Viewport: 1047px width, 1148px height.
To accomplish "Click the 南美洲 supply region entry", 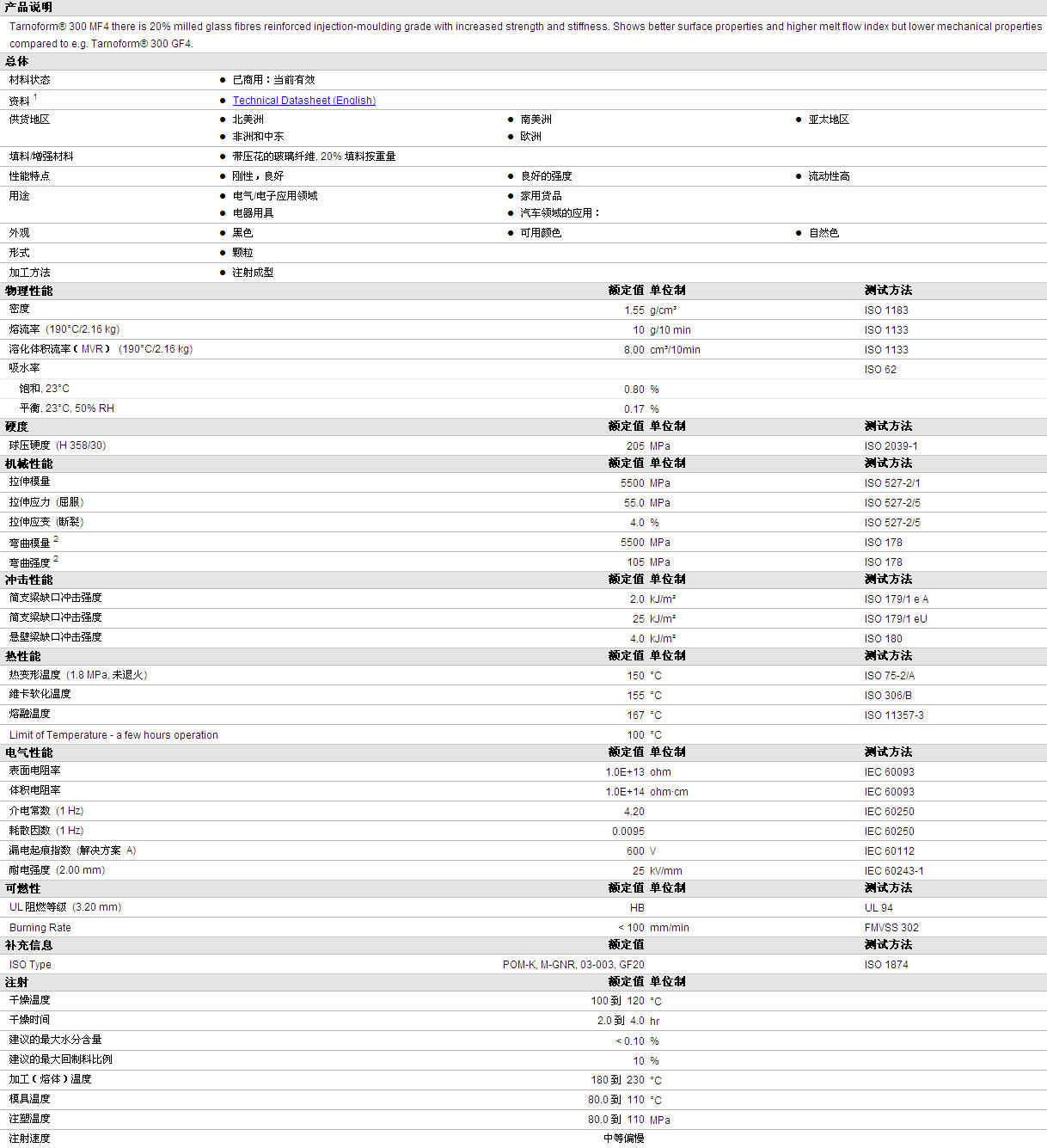I will [x=536, y=120].
